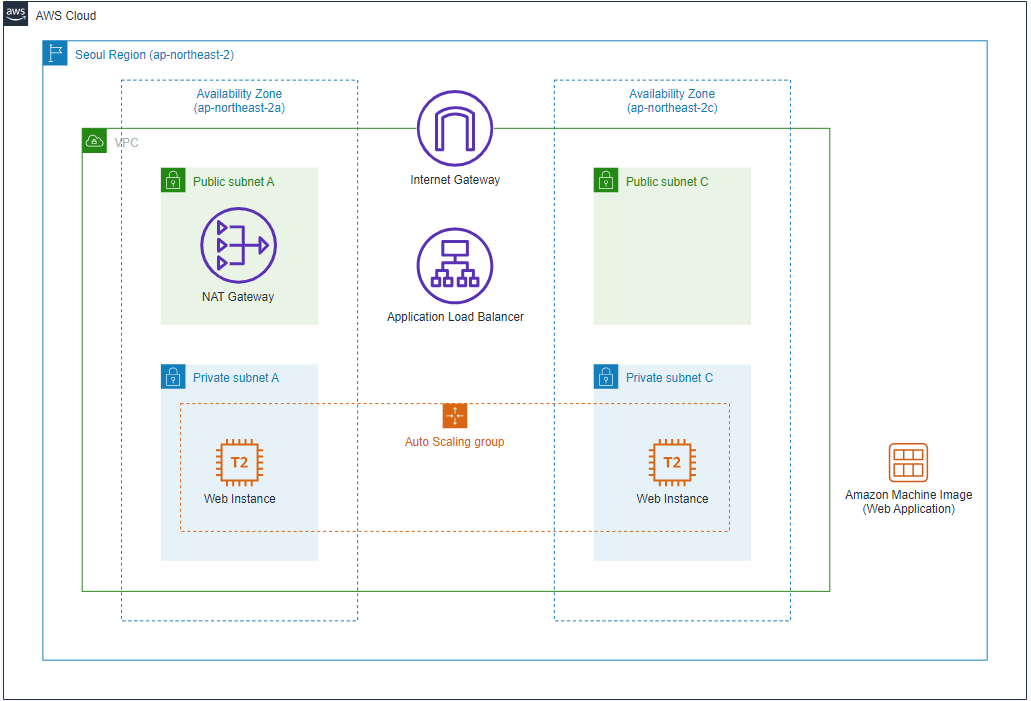This screenshot has height=701, width=1031.
Task: Select the Application Load Balancer icon
Action: (455, 266)
